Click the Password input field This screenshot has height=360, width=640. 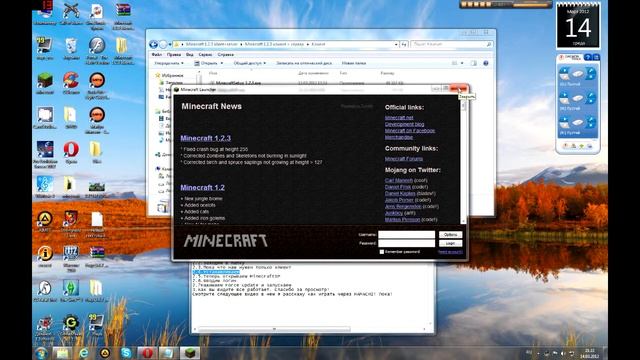[407, 243]
